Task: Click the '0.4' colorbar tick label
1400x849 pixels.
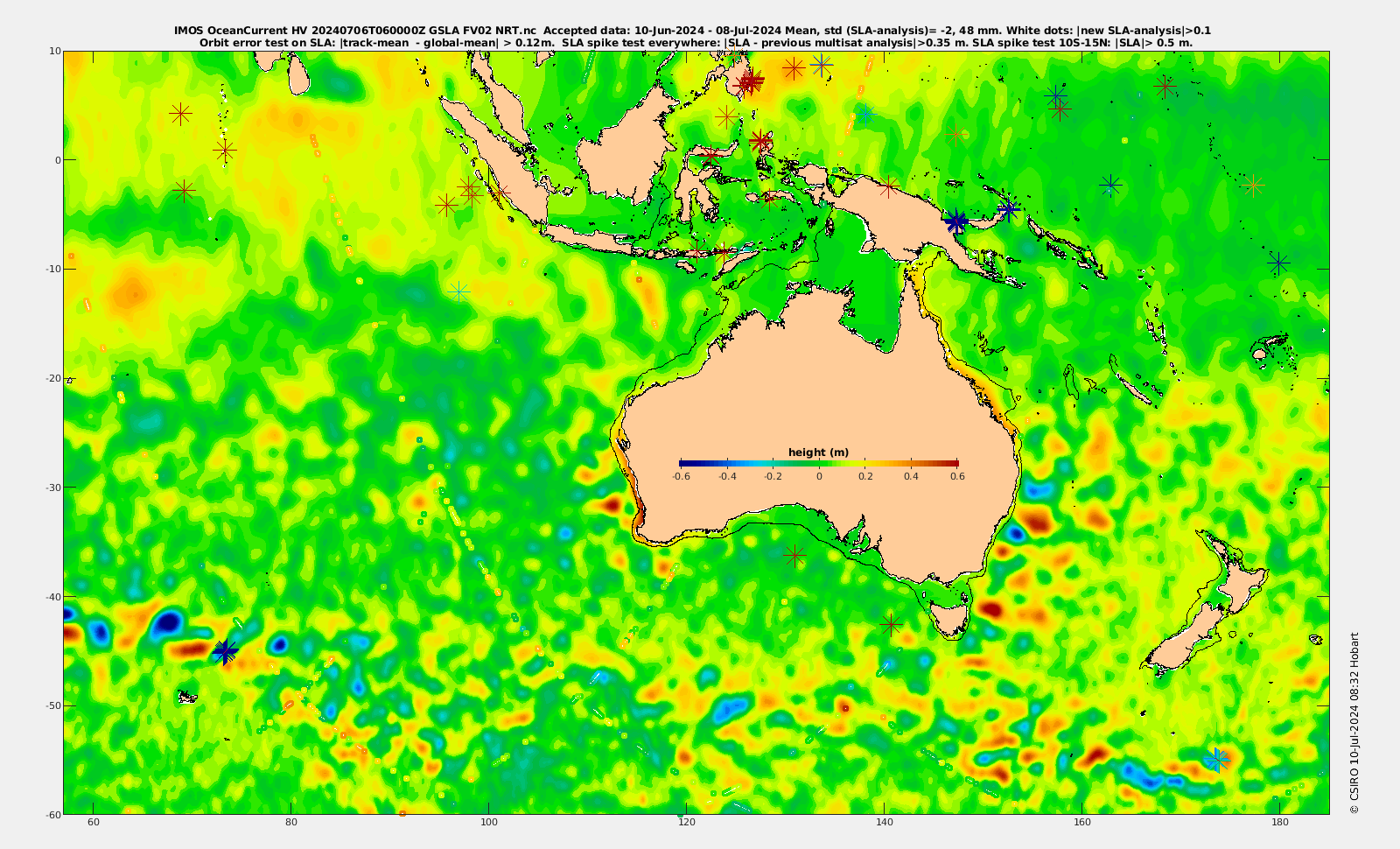Action: (x=911, y=477)
